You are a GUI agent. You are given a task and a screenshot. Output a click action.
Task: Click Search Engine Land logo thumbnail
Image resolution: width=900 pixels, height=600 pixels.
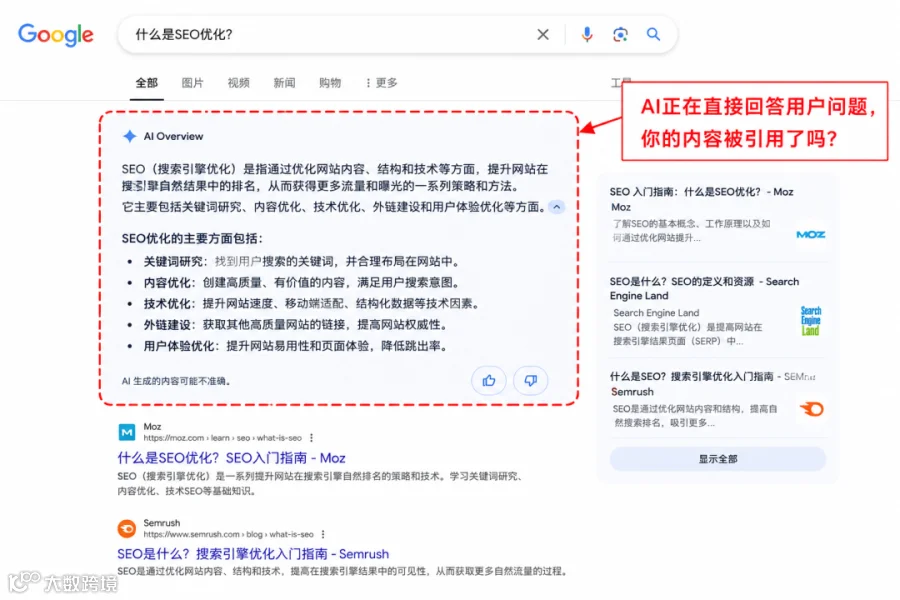pos(810,320)
